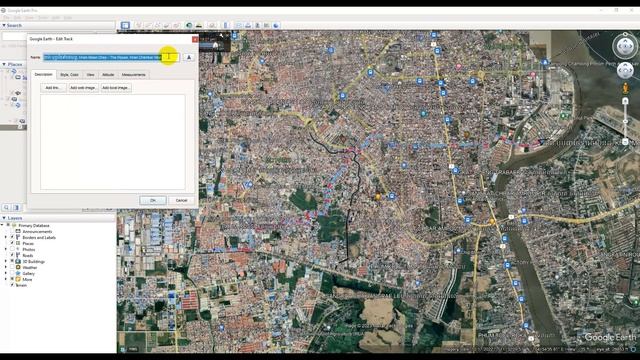Toggle the Roads layer checkbox
The height and width of the screenshot is (360, 640).
pos(12,255)
